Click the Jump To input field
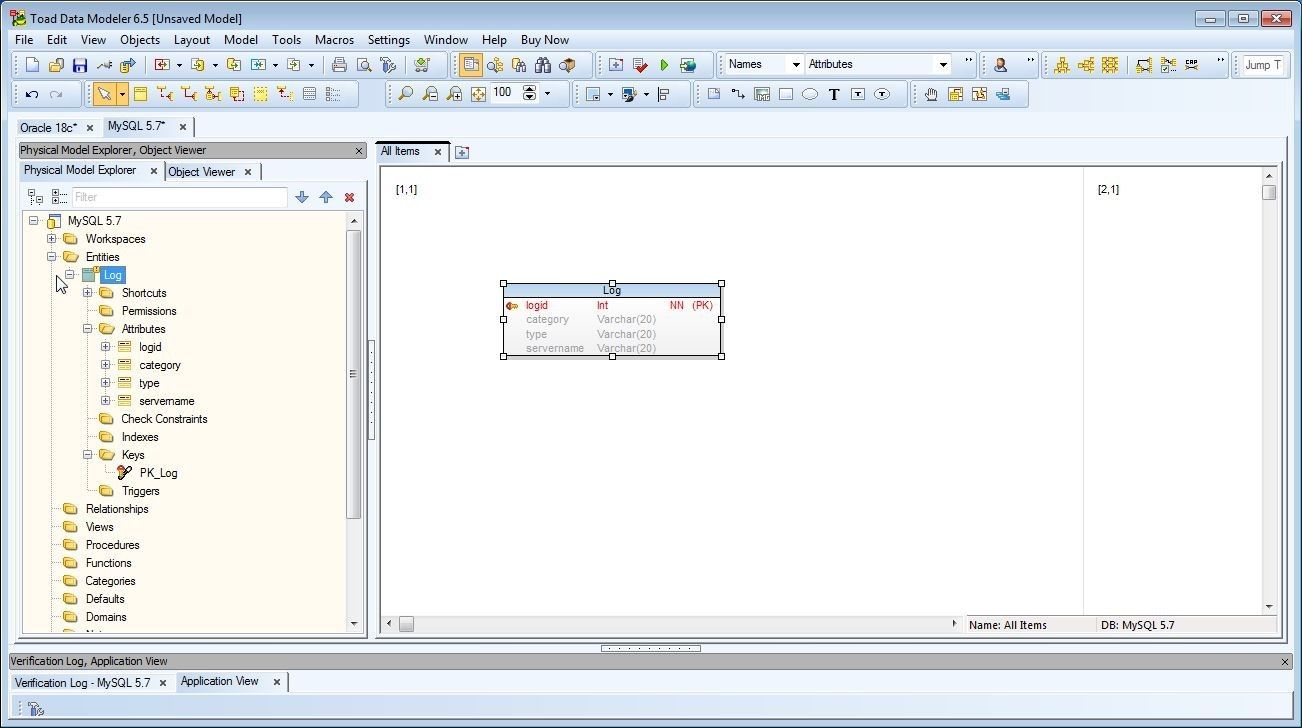The height and width of the screenshot is (728, 1302). 1263,65
